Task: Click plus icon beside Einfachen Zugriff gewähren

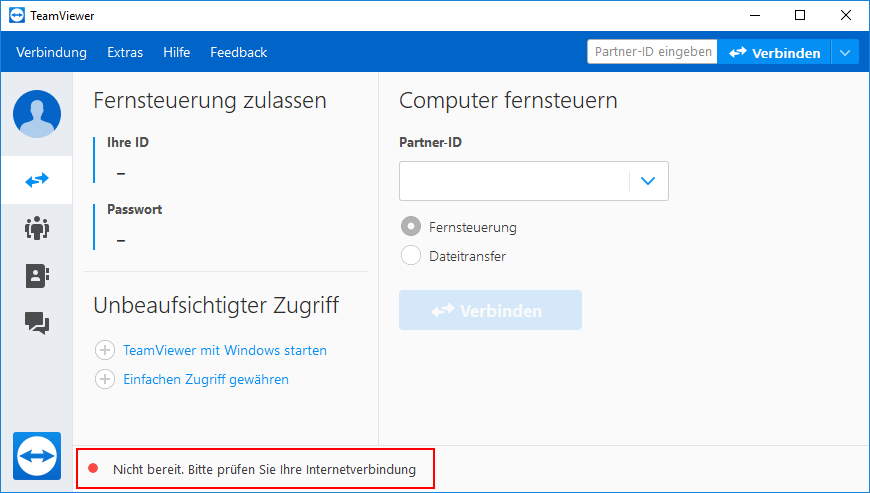Action: point(105,379)
